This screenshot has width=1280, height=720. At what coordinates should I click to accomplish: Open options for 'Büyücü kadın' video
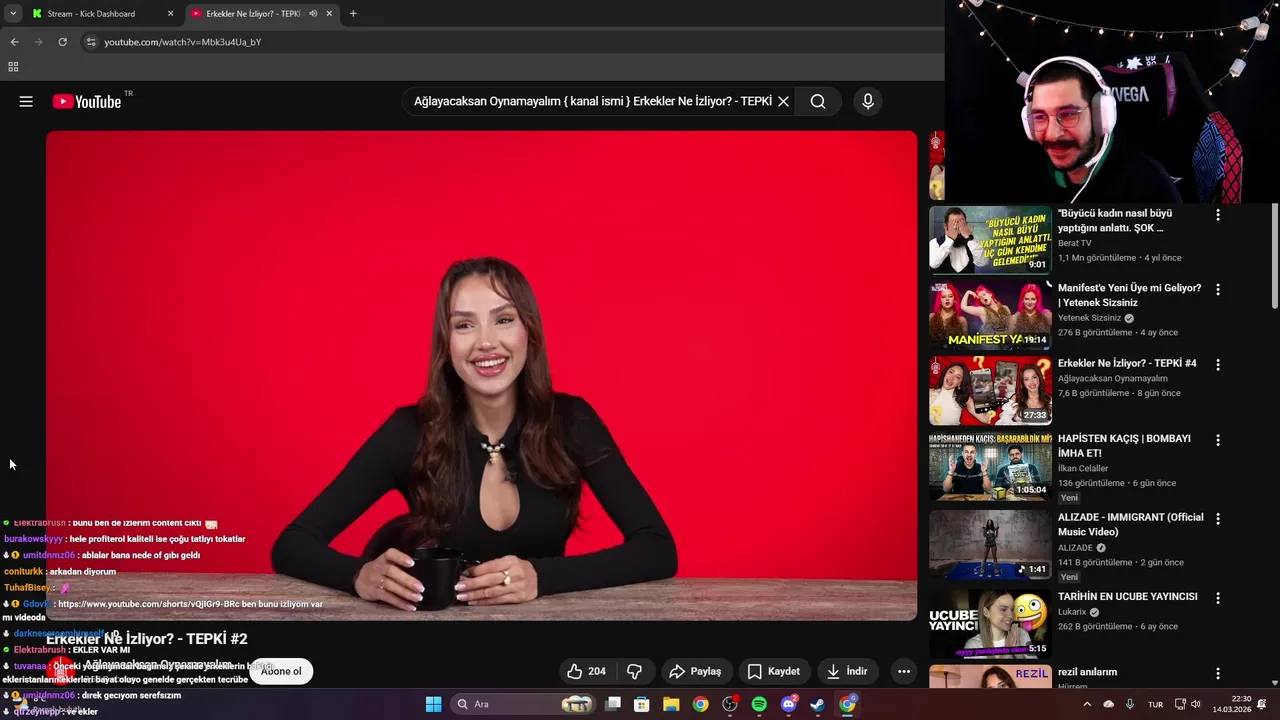tap(1218, 215)
